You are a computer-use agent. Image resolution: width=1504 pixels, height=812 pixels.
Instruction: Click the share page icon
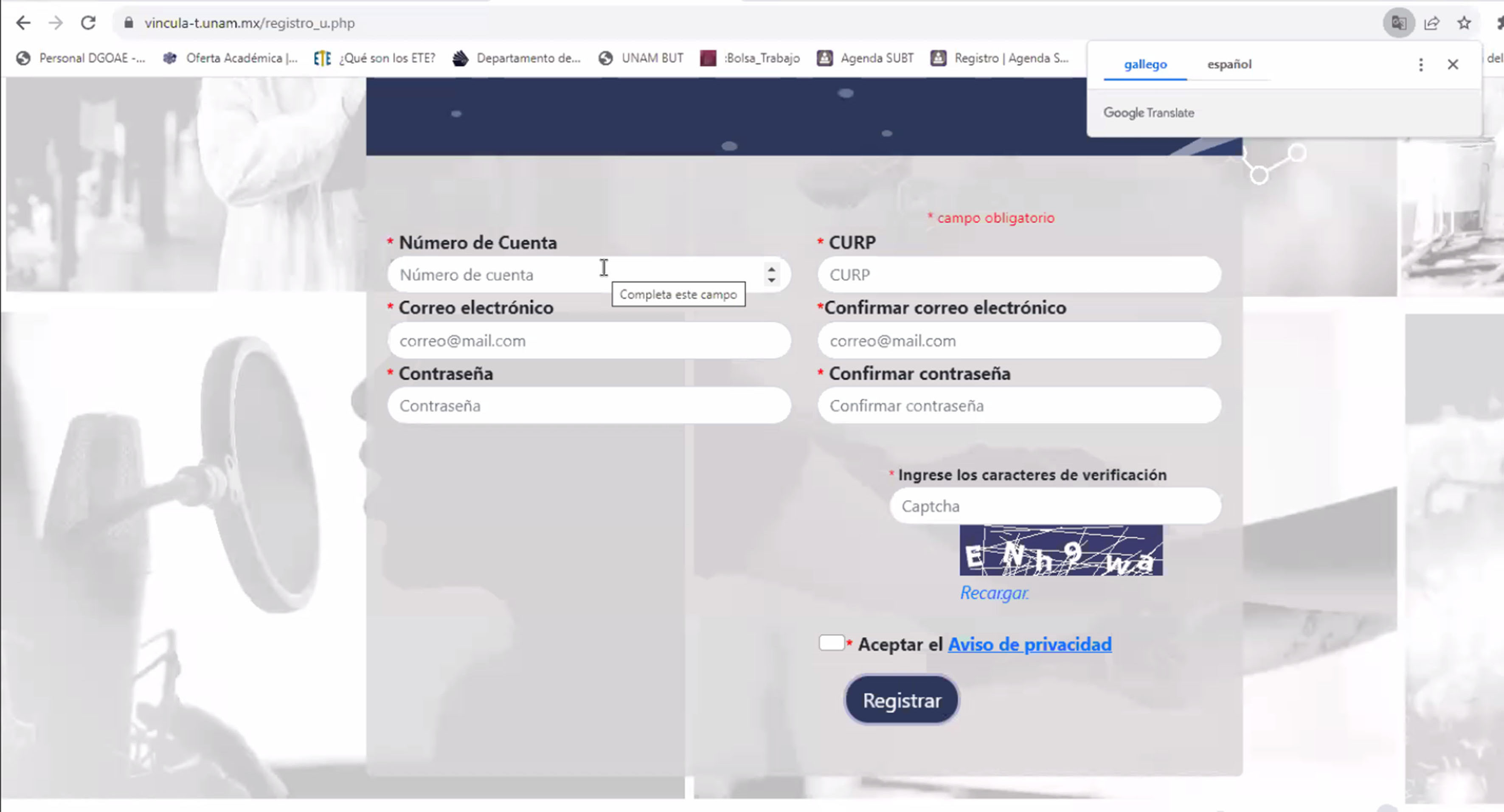click(x=1431, y=23)
